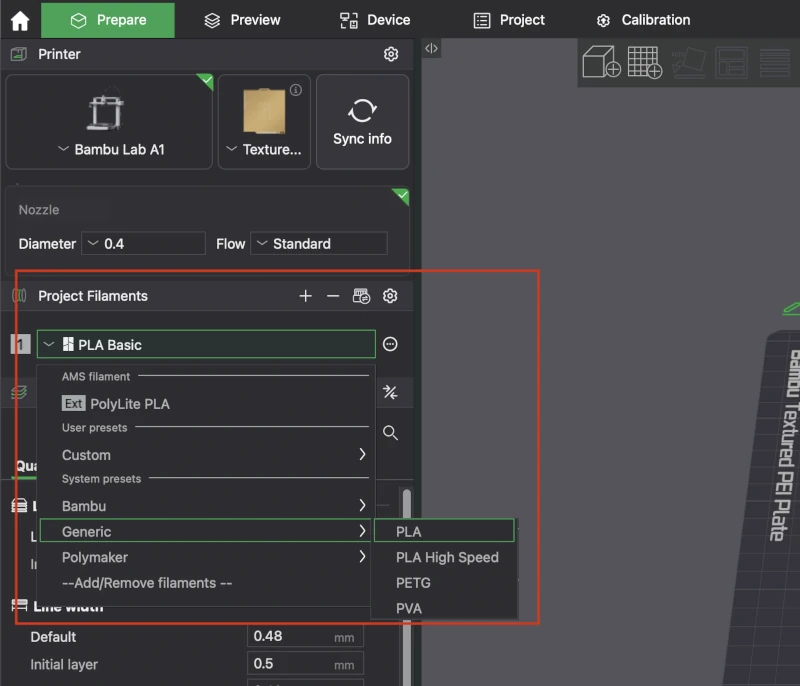Open the Textured plate type selector
This screenshot has width=800, height=686.
tap(264, 122)
